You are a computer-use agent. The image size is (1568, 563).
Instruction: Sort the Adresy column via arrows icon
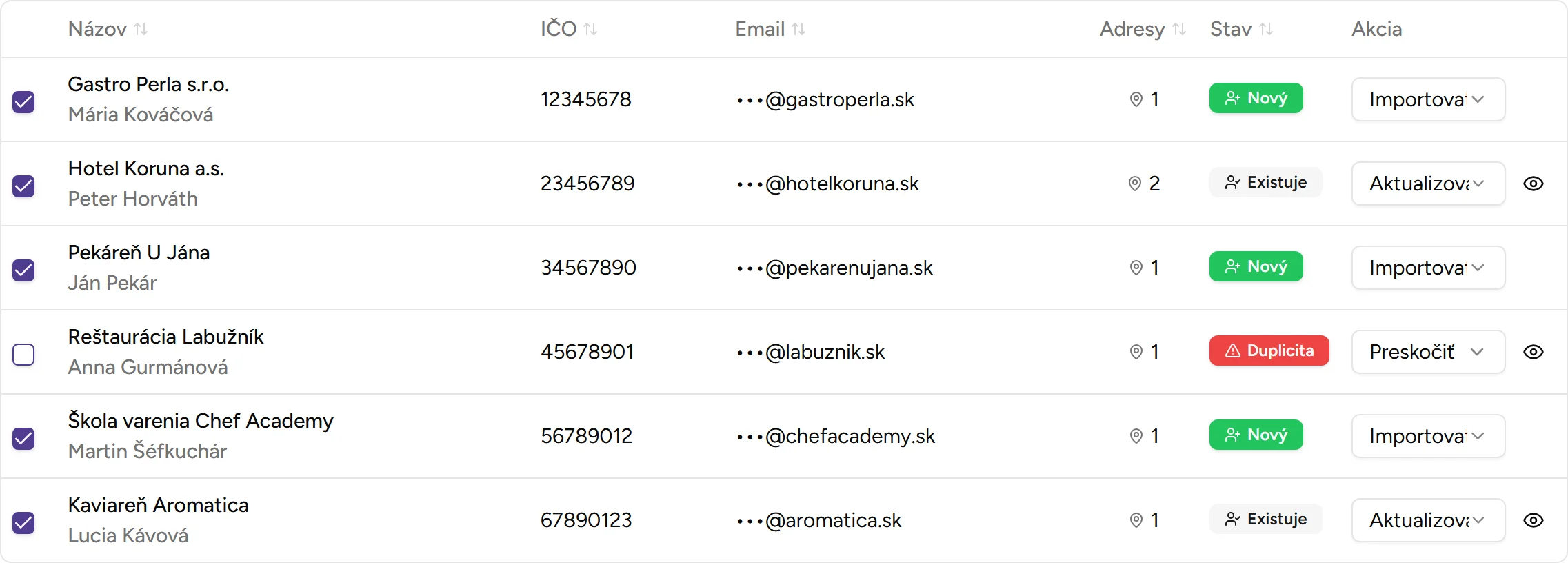click(1179, 29)
